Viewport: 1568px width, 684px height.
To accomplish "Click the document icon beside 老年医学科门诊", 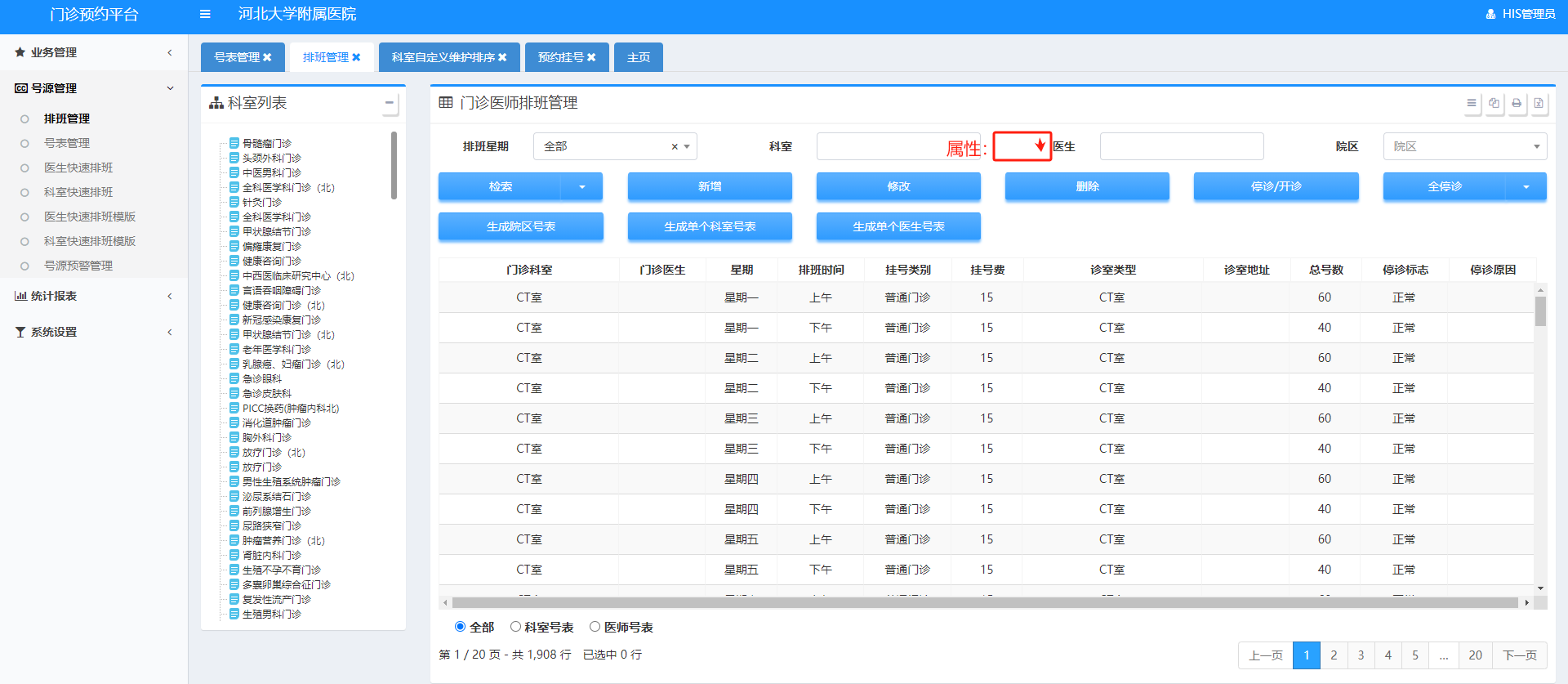I will tap(234, 349).
